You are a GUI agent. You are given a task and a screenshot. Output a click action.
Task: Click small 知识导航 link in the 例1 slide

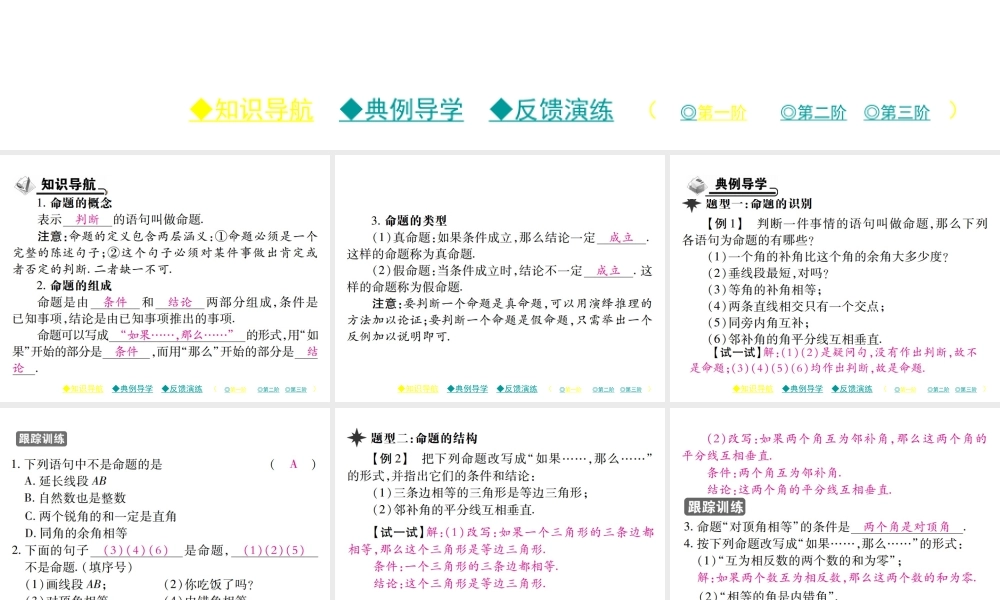point(753,389)
